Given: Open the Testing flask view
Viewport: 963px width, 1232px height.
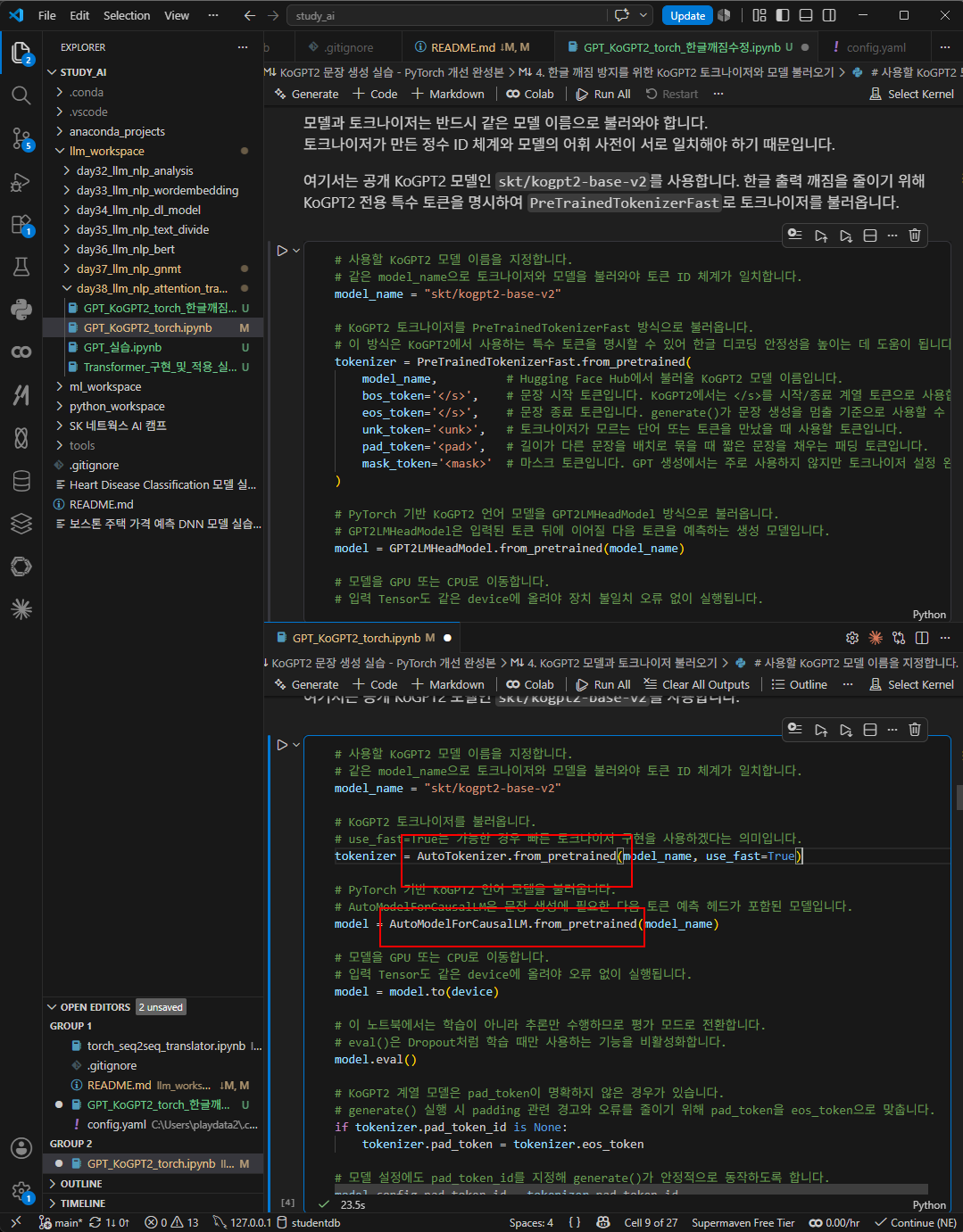Looking at the screenshot, I should tap(21, 267).
